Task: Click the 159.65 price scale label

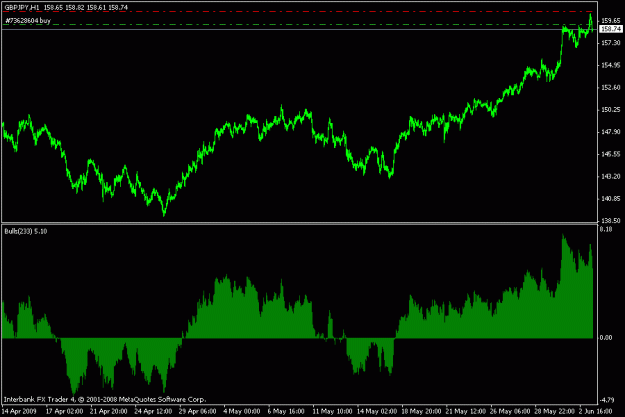Action: click(x=611, y=20)
